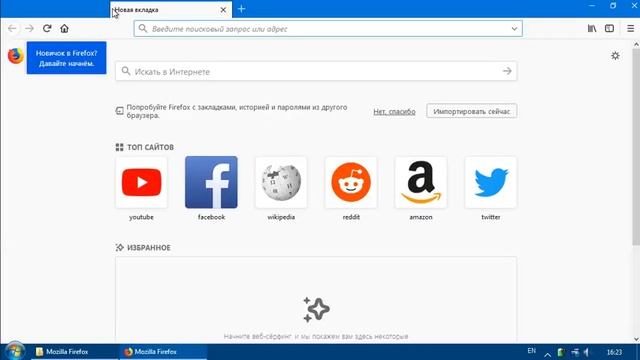Viewport: 640px width, 360px height.
Task: Go forward using the forward arrow
Action: [29, 29]
